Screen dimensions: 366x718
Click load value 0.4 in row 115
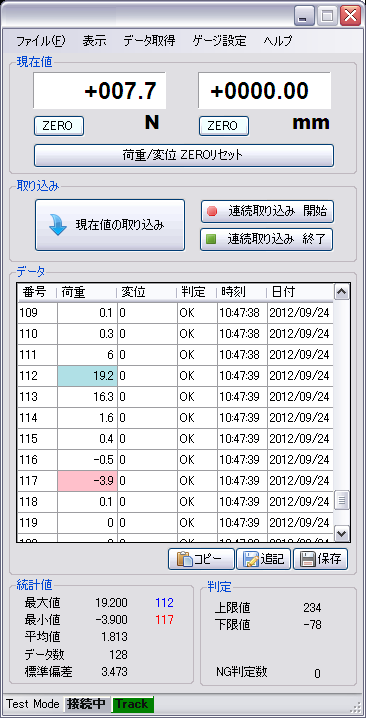click(x=87, y=439)
